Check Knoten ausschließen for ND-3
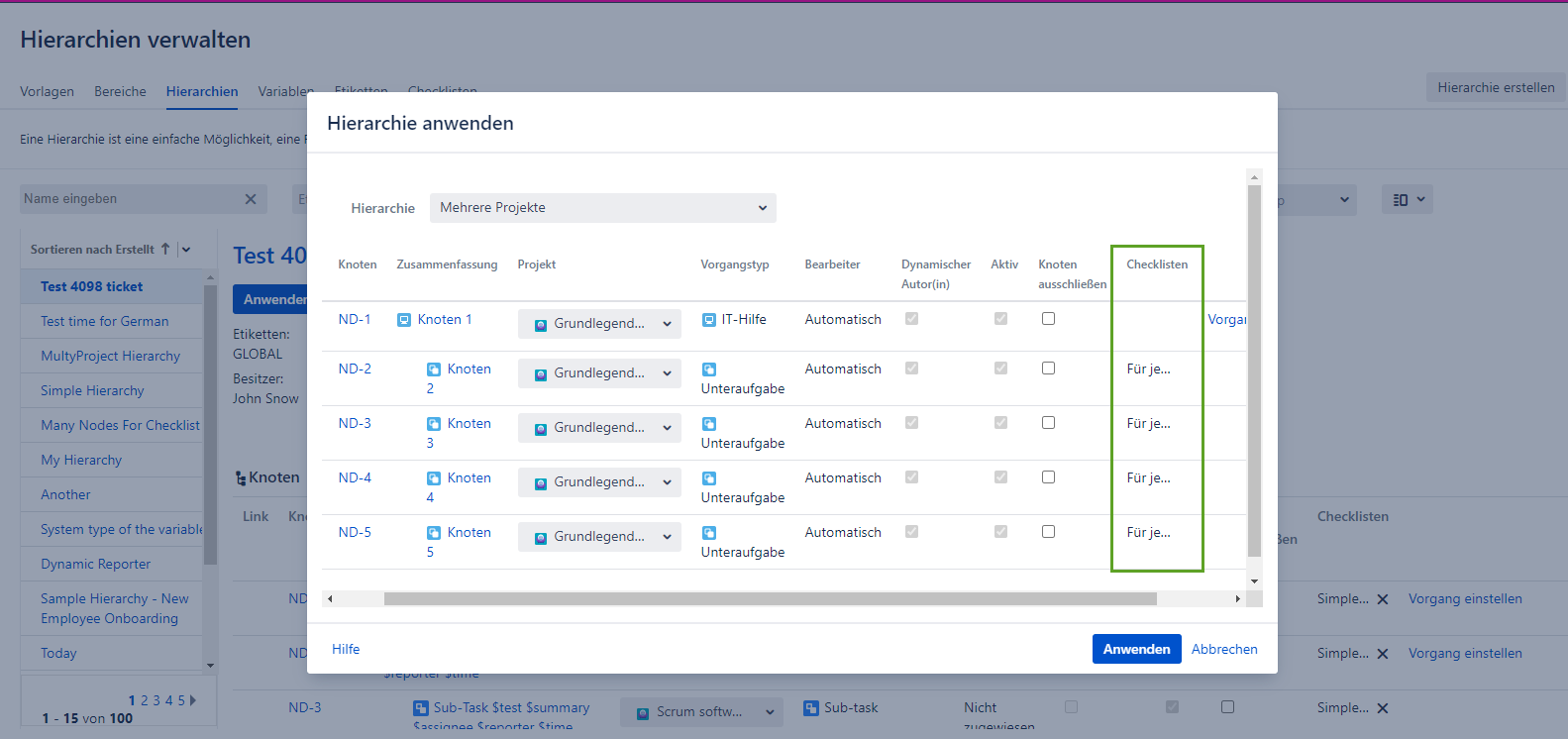This screenshot has width=1568, height=739. coord(1048,423)
